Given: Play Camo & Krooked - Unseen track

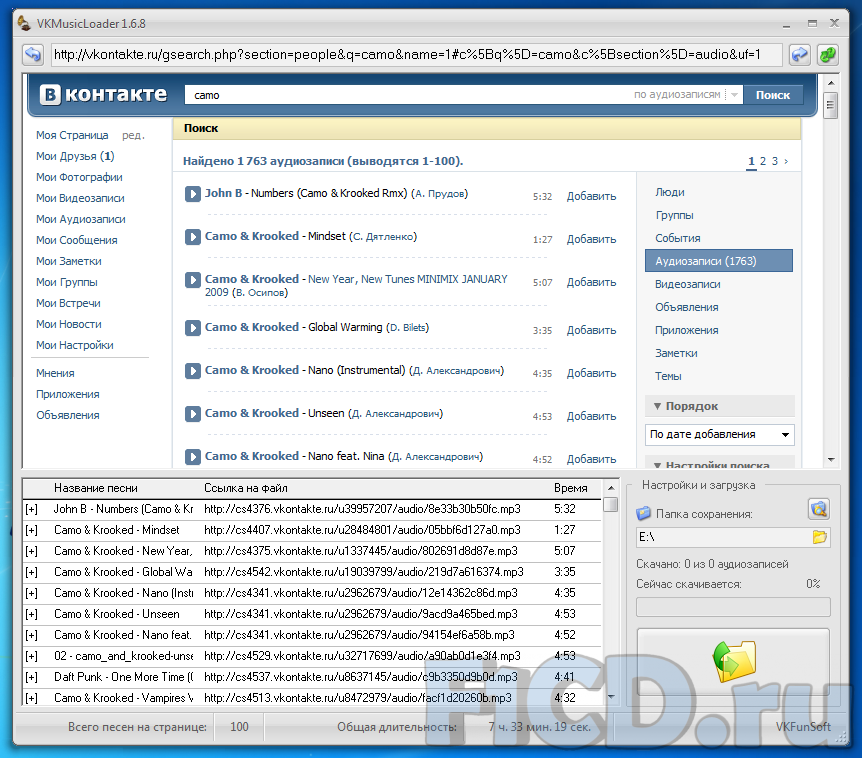Looking at the screenshot, I should (192, 413).
